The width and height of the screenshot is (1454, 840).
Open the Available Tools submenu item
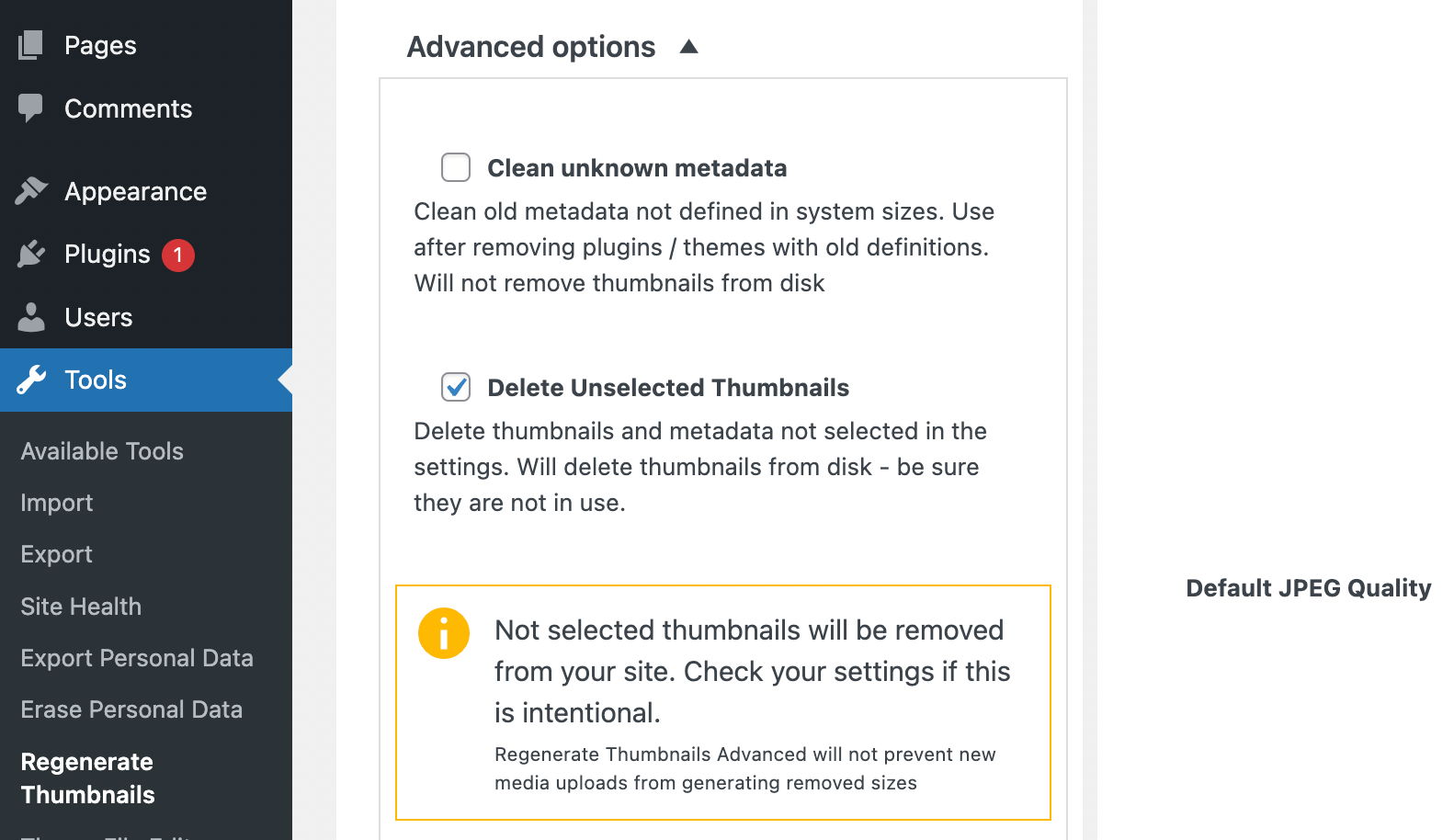coord(102,451)
